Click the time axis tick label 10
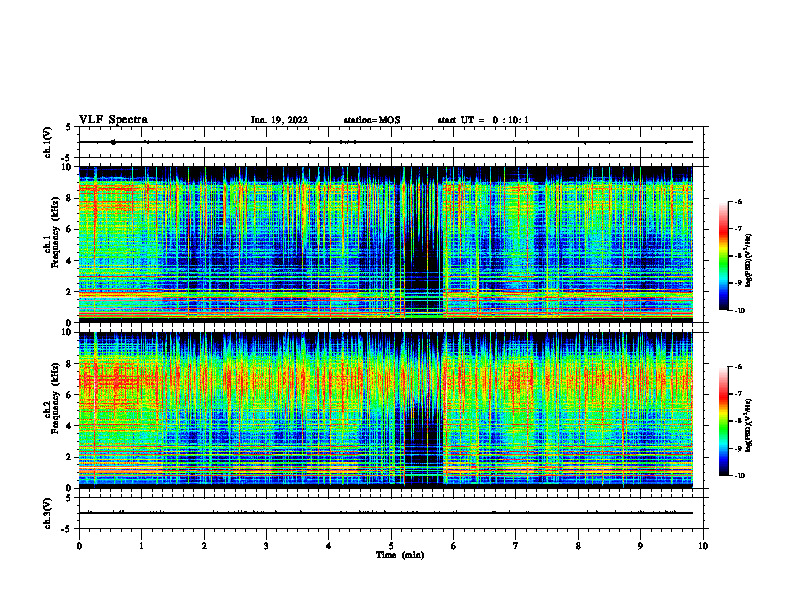The width and height of the screenshot is (792, 612). 703,546
